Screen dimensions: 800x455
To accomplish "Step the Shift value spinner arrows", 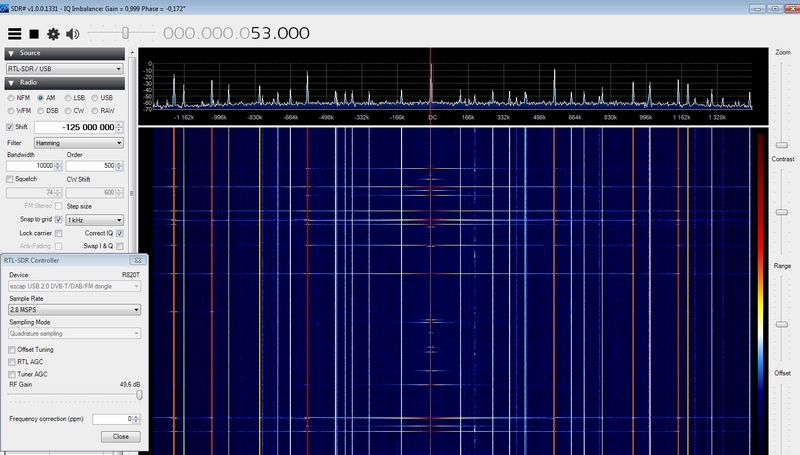I will (x=119, y=127).
